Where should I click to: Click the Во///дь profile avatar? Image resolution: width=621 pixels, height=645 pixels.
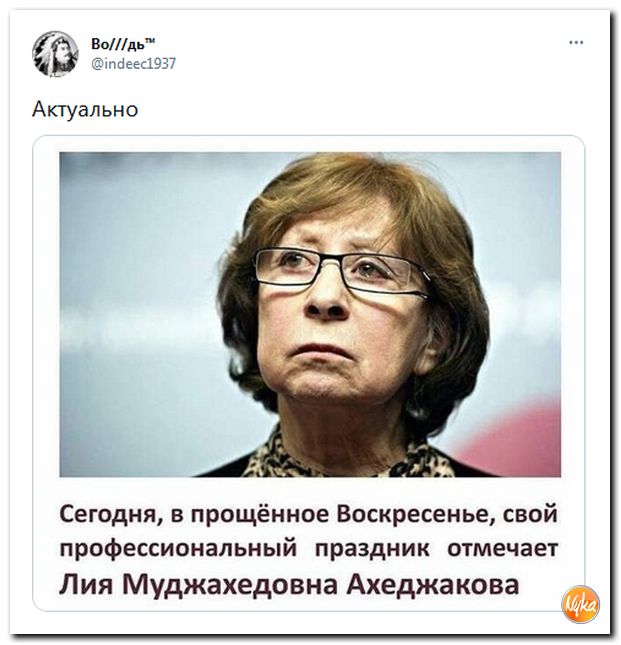(55, 54)
